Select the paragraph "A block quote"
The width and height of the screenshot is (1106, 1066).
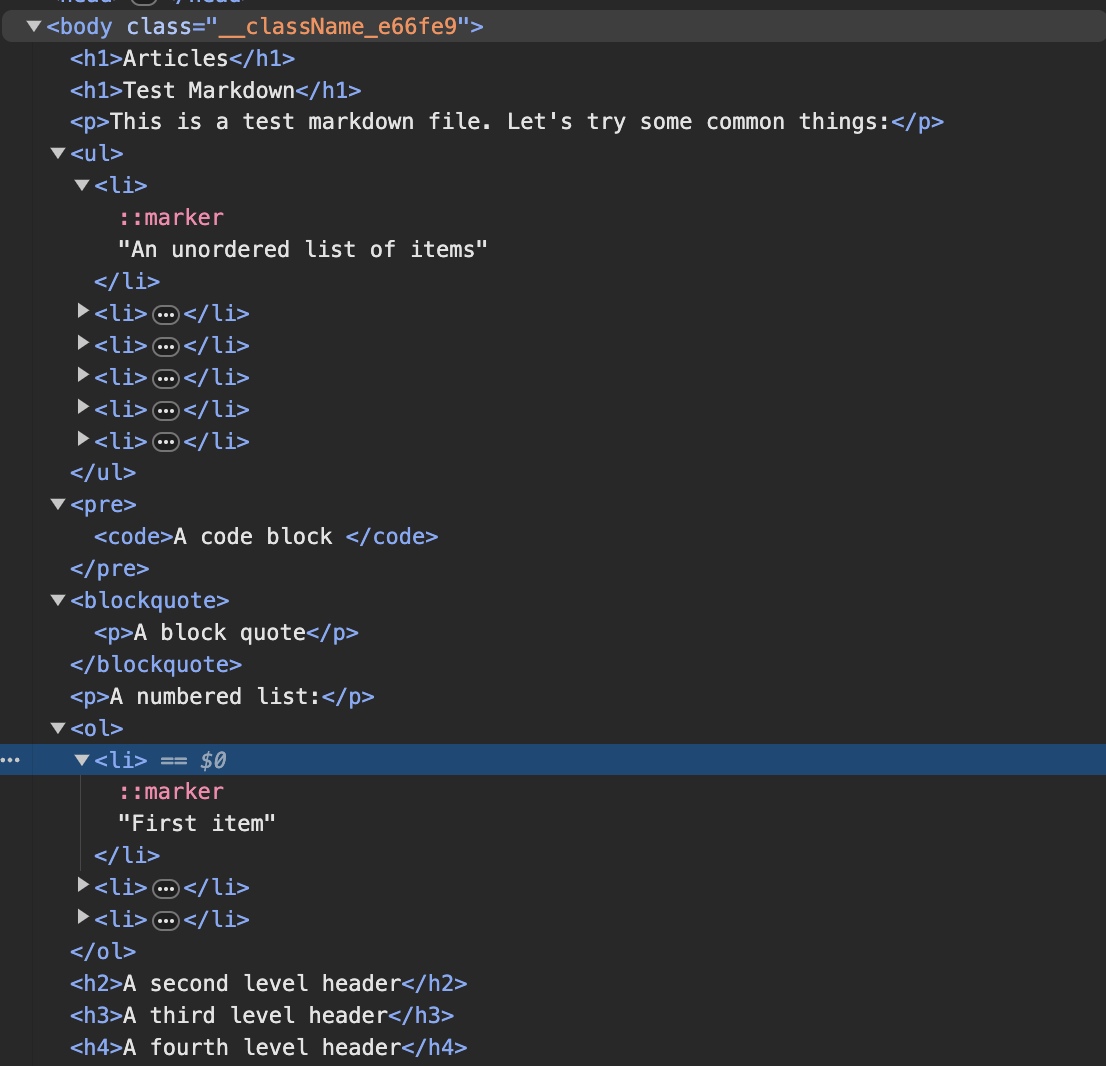(x=226, y=632)
